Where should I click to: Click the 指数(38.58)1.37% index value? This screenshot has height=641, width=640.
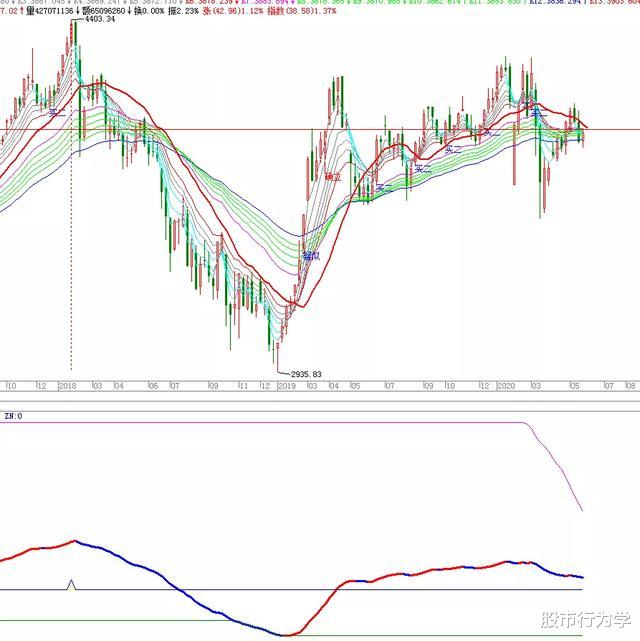(x=302, y=11)
